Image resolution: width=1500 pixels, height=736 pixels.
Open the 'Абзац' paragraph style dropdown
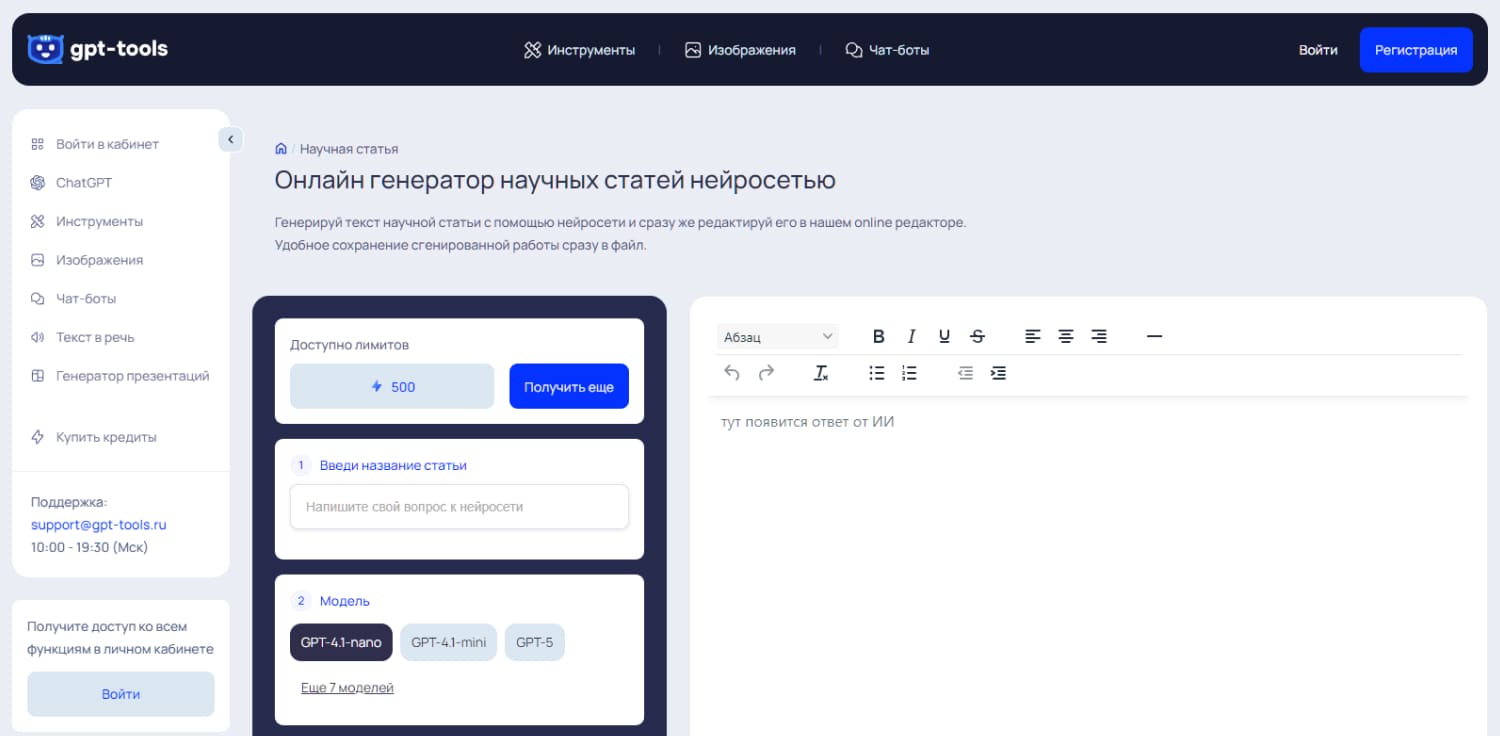777,335
